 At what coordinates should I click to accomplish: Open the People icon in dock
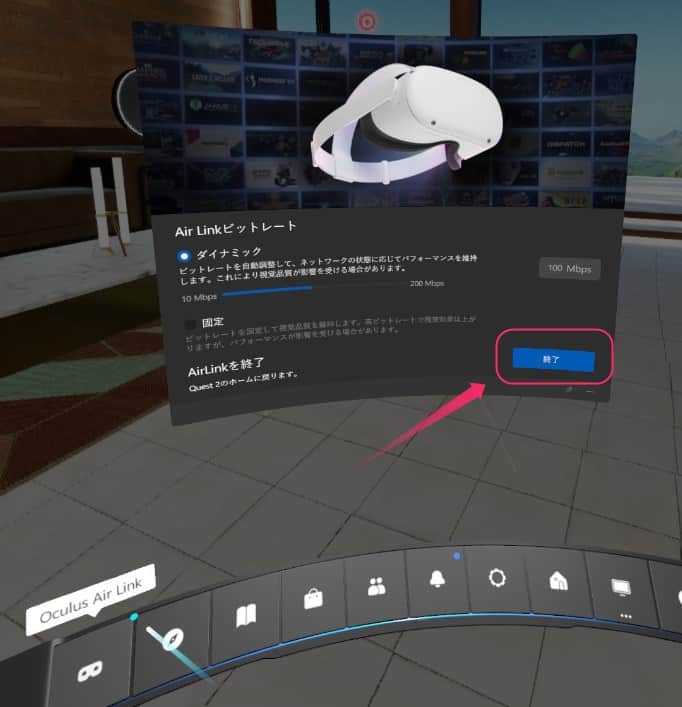click(x=376, y=586)
